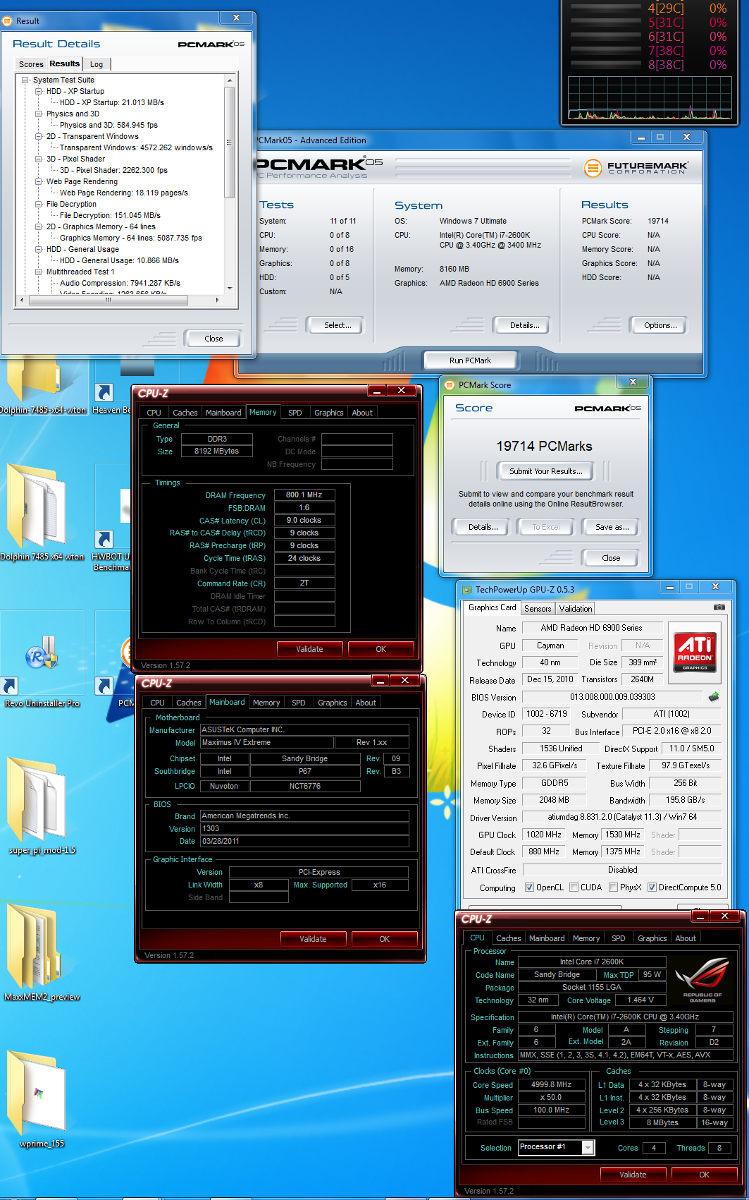Click Close in the PCMark Score dialog

click(x=611, y=558)
